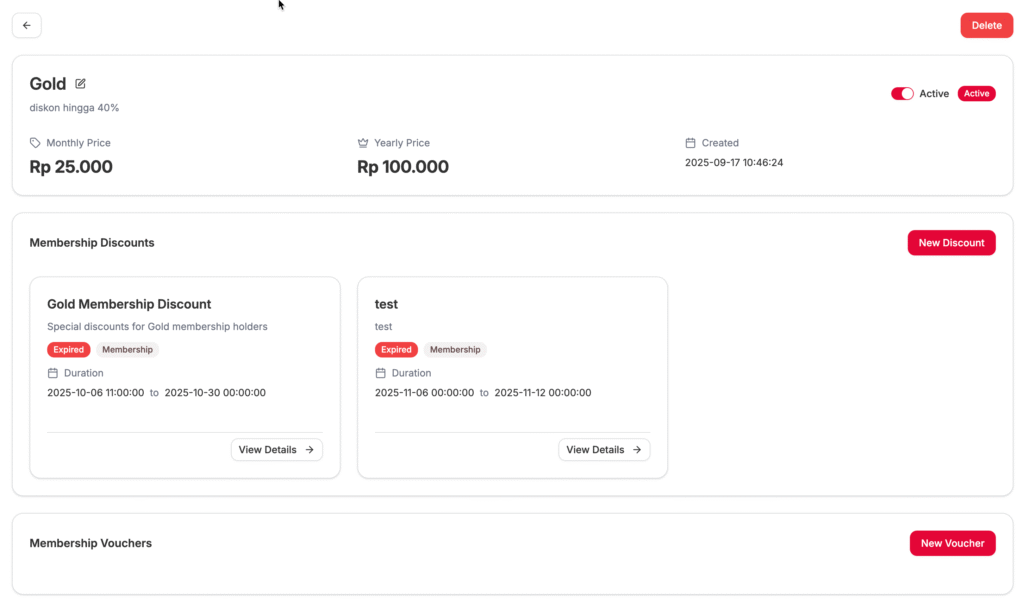Add a New Voucher

[952, 543]
